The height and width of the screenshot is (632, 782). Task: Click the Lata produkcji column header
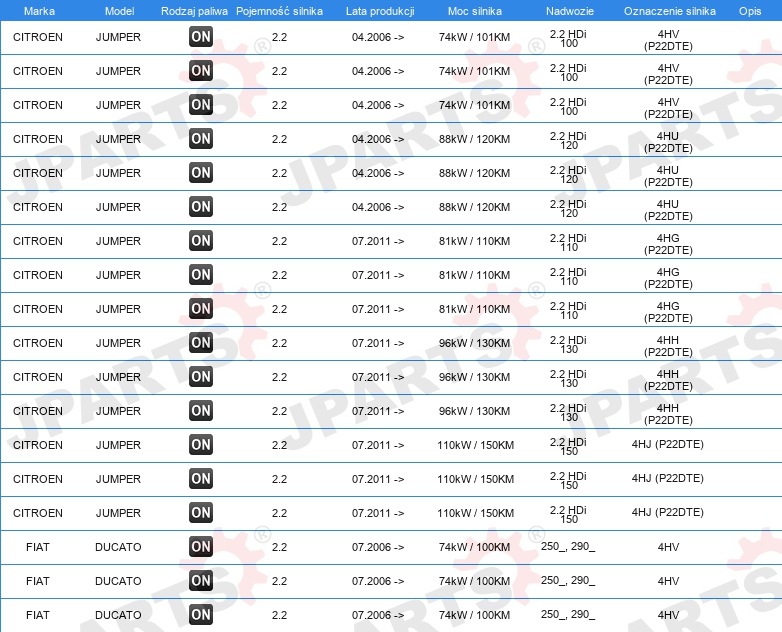[x=380, y=11]
